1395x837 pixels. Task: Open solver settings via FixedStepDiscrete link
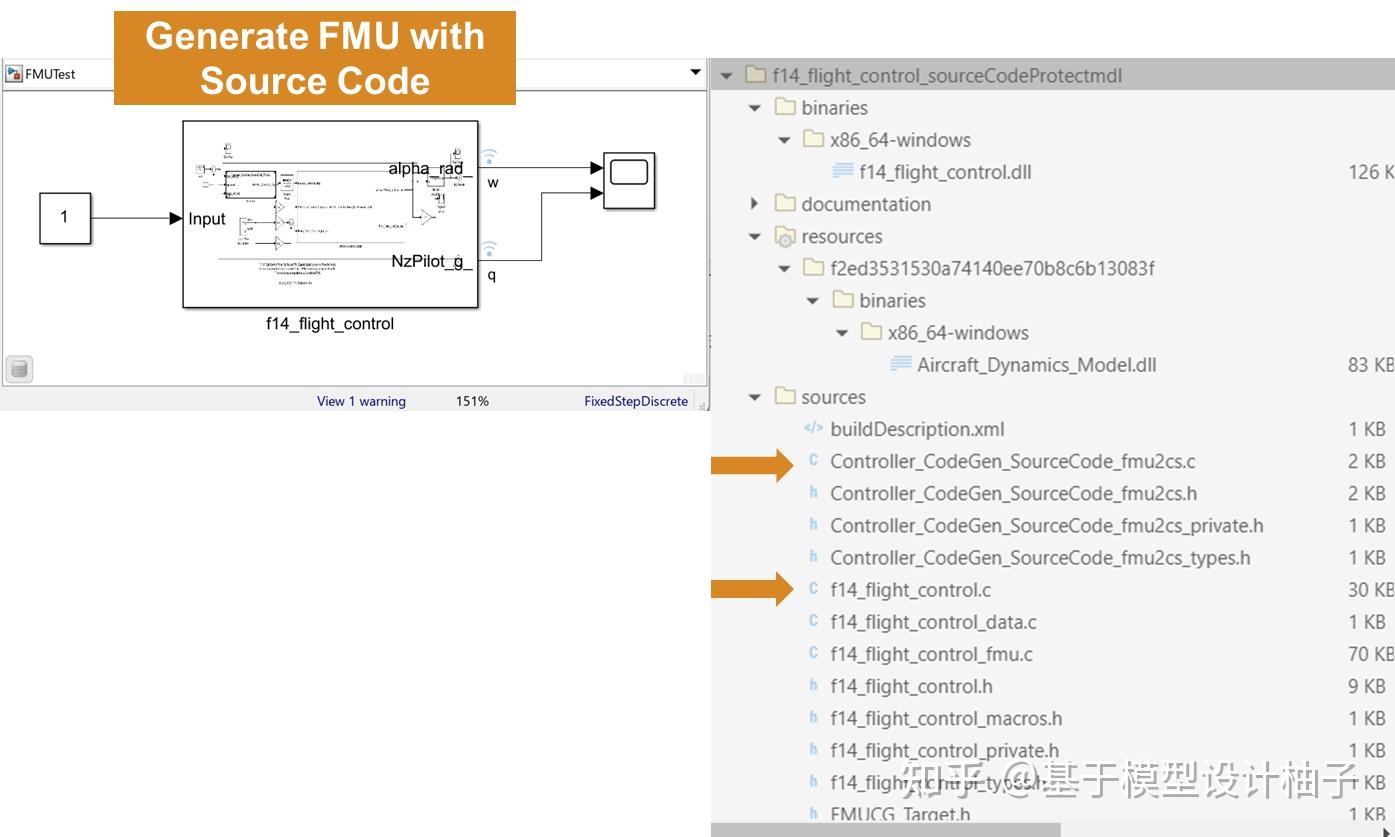[x=636, y=400]
